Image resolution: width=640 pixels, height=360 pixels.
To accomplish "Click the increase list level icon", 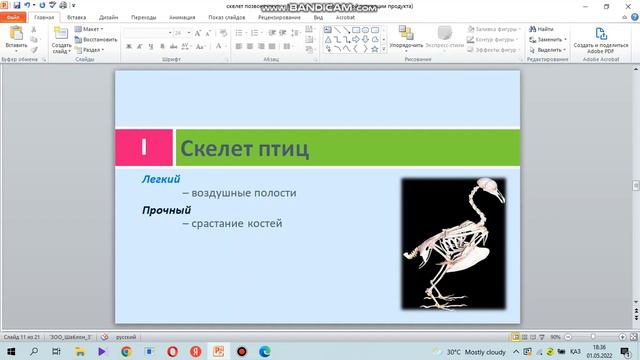I will pos(282,33).
